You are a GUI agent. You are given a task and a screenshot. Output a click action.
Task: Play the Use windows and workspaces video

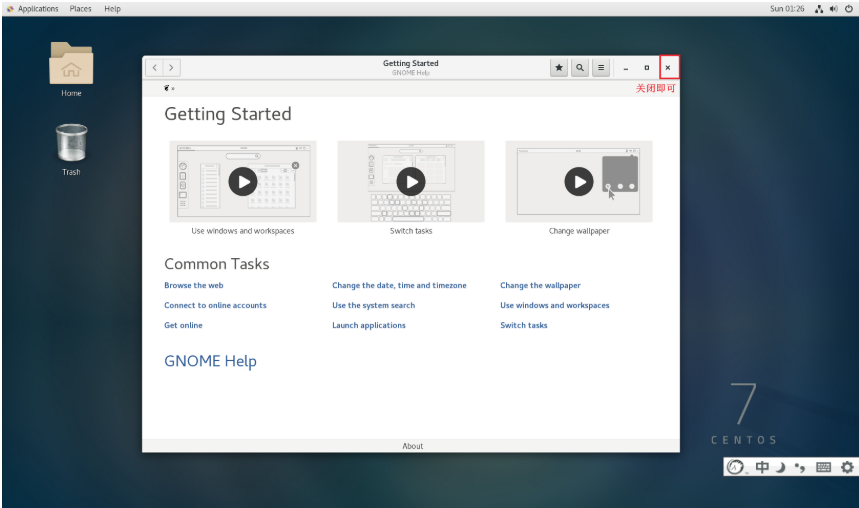(243, 181)
